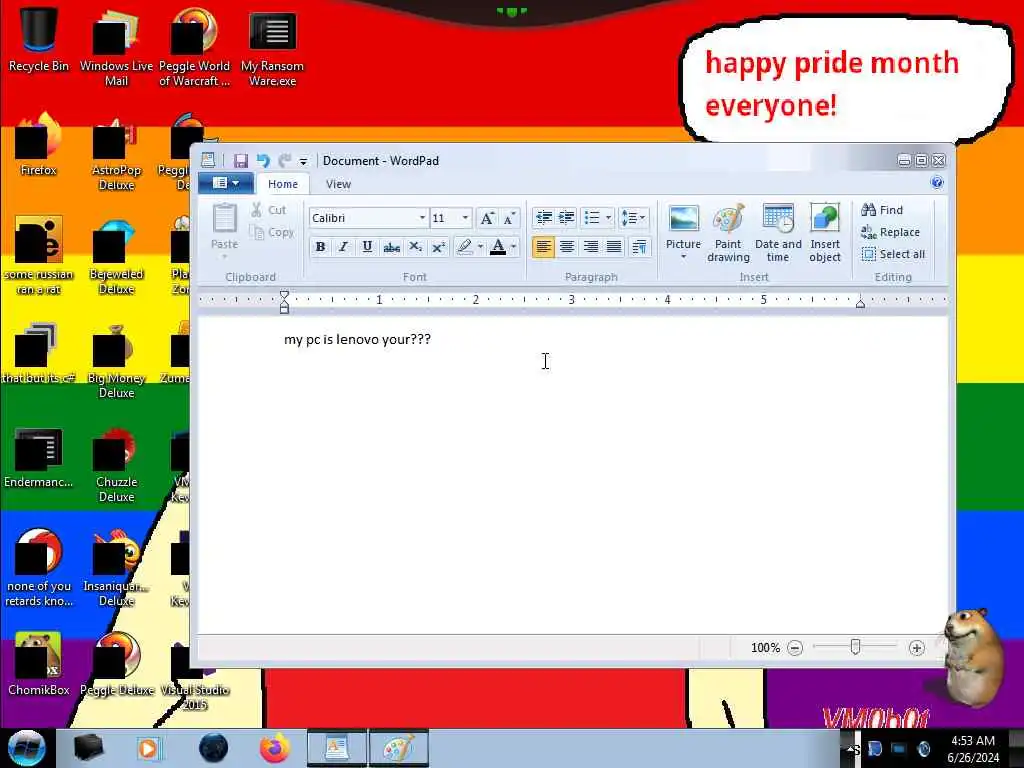Insert Date and time
Viewport: 1024px width, 768px height.
coord(778,232)
